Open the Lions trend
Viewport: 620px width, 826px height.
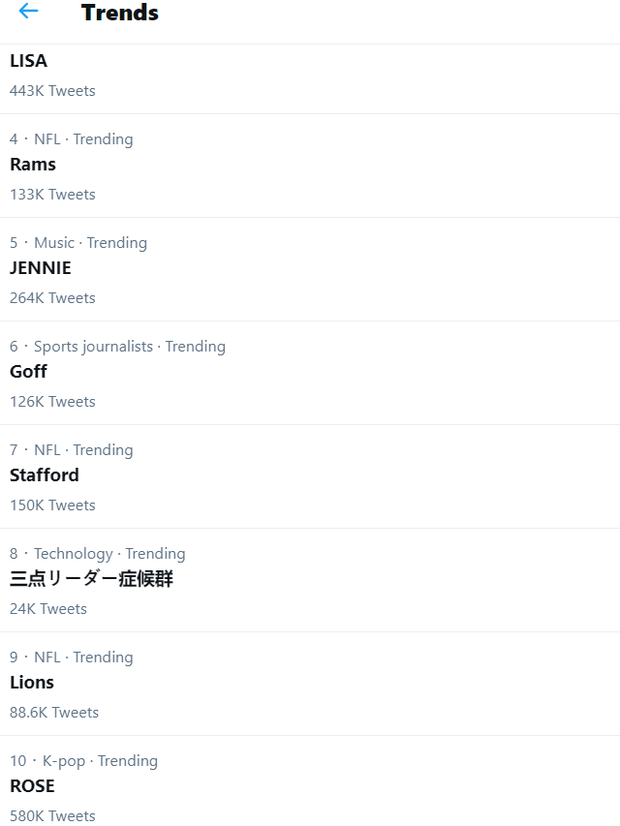coord(32,683)
